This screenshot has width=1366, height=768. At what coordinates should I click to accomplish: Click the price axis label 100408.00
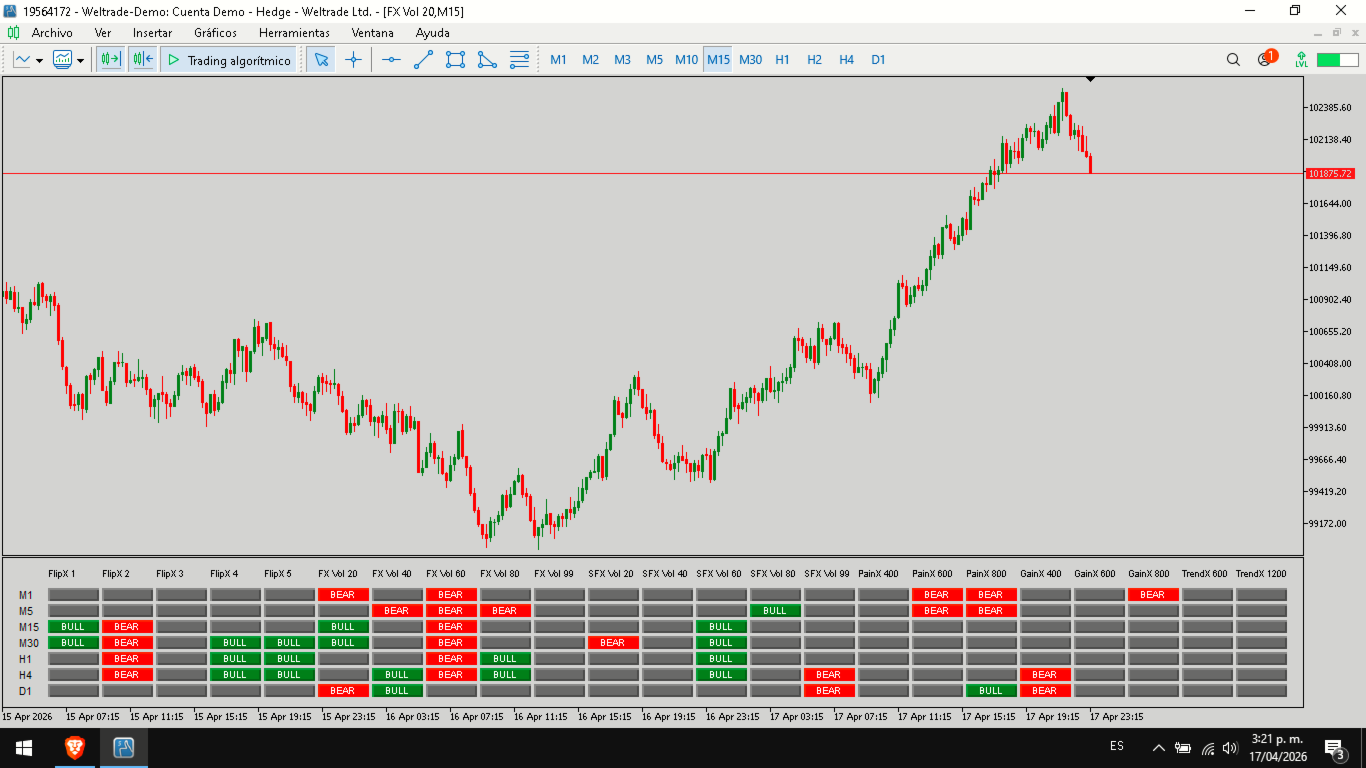pyautogui.click(x=1330, y=363)
